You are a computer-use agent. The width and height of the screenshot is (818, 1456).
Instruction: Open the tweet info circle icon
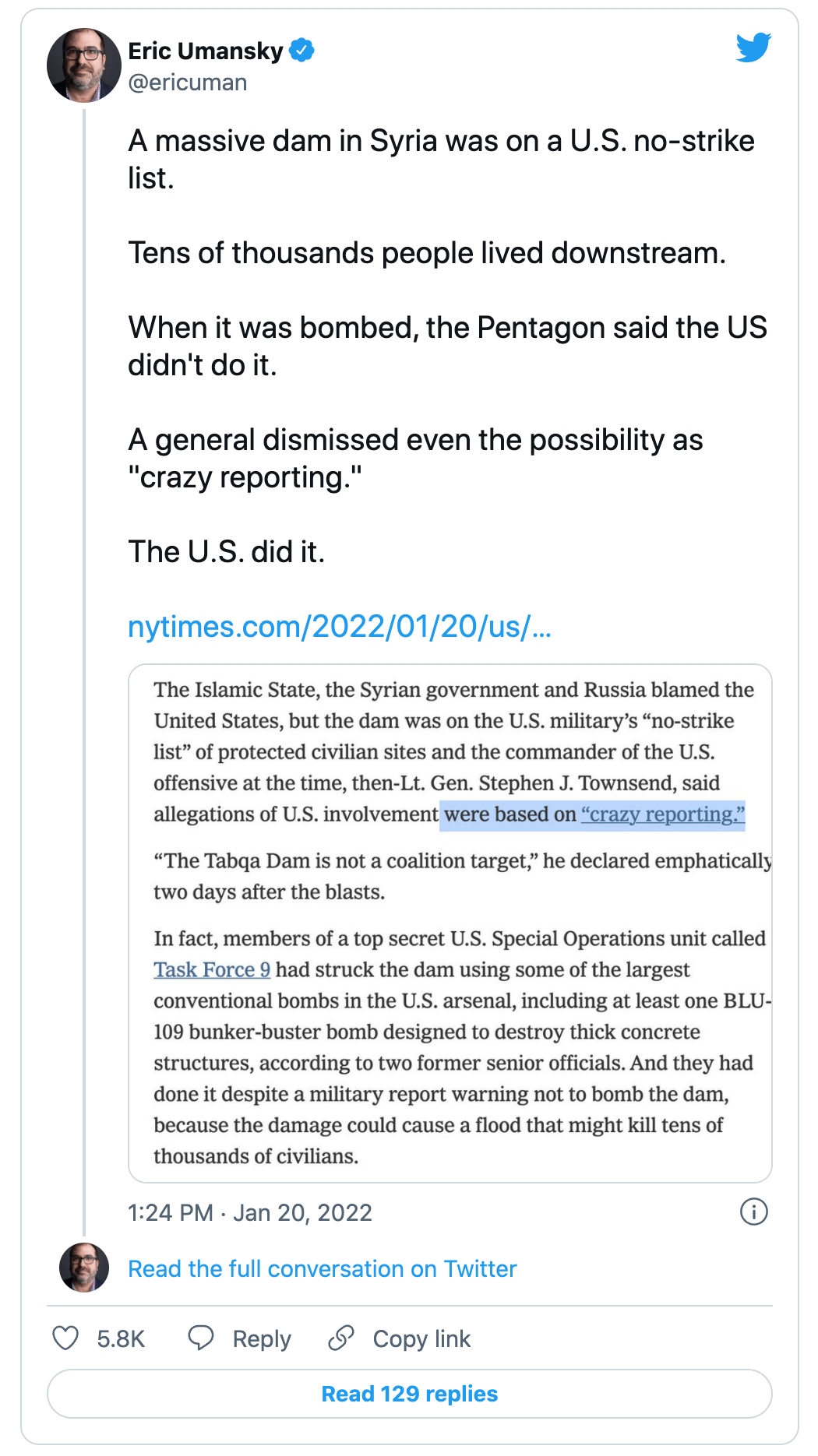coord(753,1212)
